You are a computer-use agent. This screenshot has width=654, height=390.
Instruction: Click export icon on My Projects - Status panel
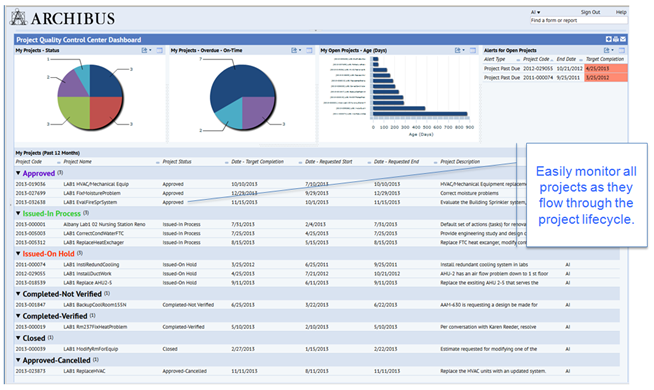click(144, 50)
